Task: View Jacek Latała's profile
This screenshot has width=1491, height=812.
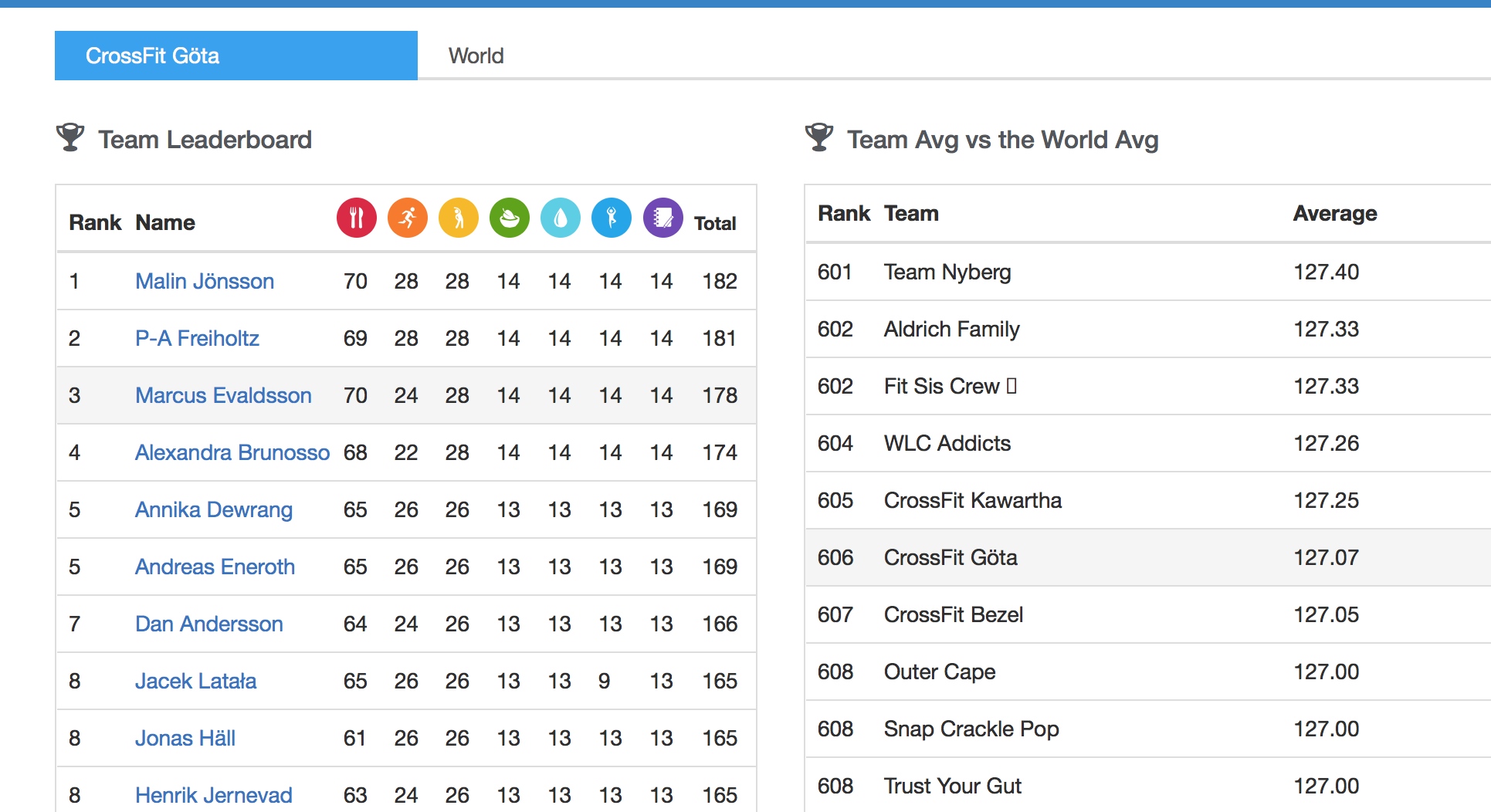Action: pyautogui.click(x=195, y=681)
